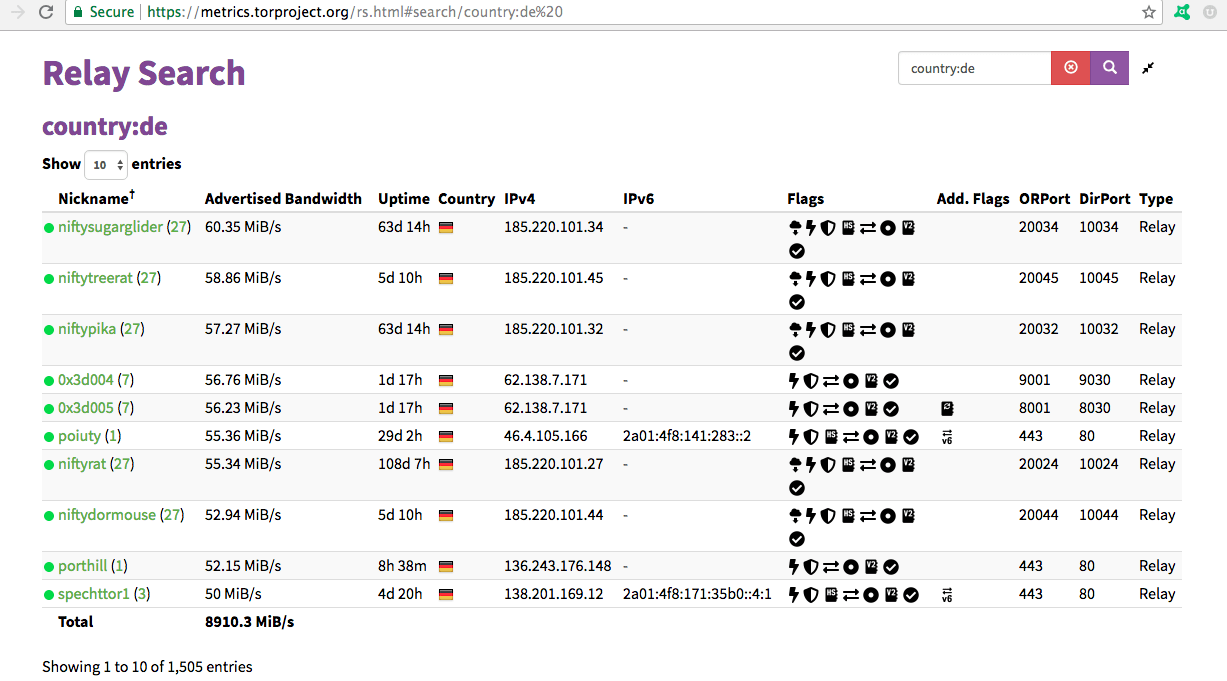Click the Guard shield icon for niftytreerat
This screenshot has width=1227, height=681.
[x=828, y=278]
